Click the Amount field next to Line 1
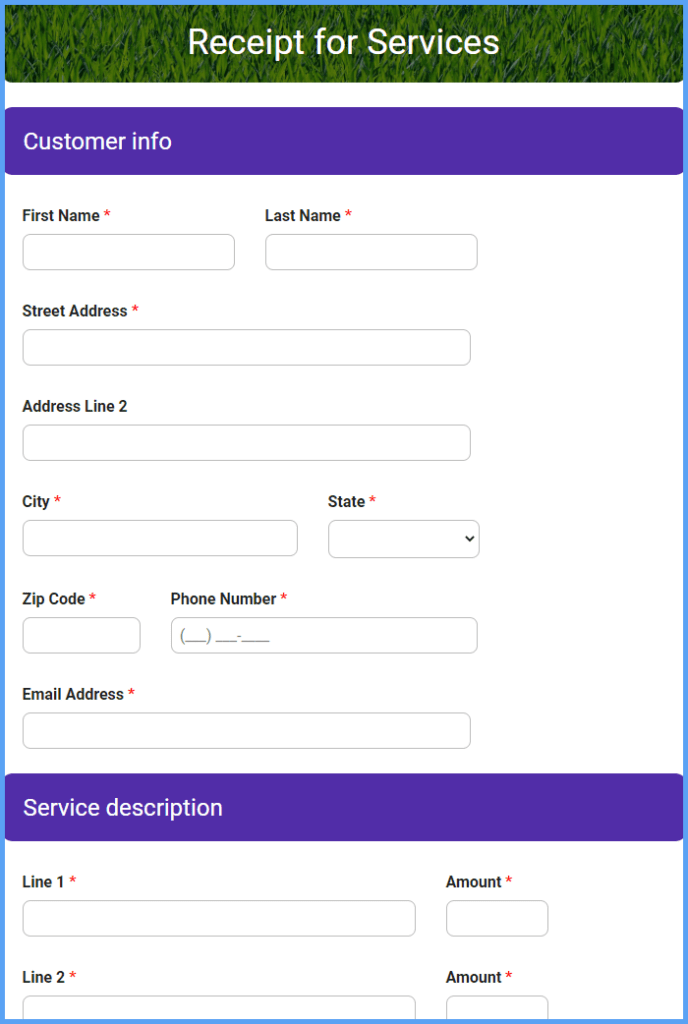 497,918
